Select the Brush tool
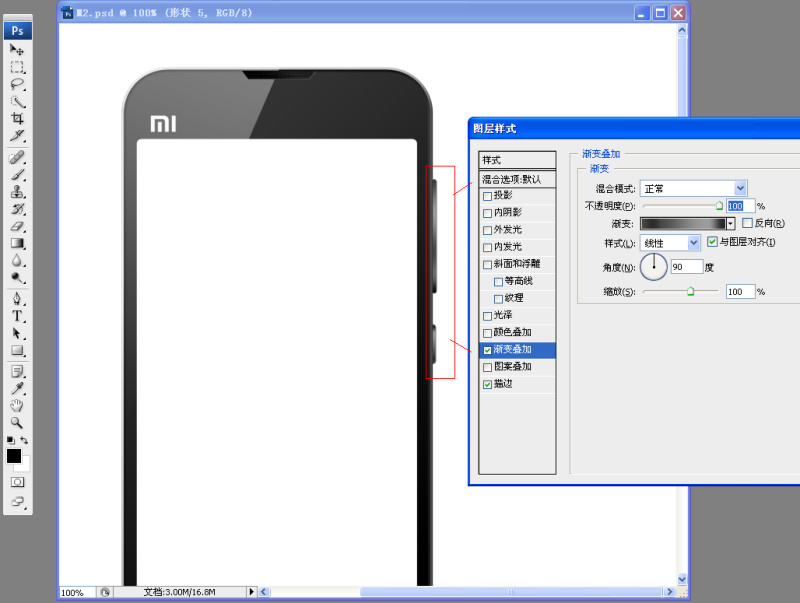Image resolution: width=800 pixels, height=603 pixels. coord(17,174)
